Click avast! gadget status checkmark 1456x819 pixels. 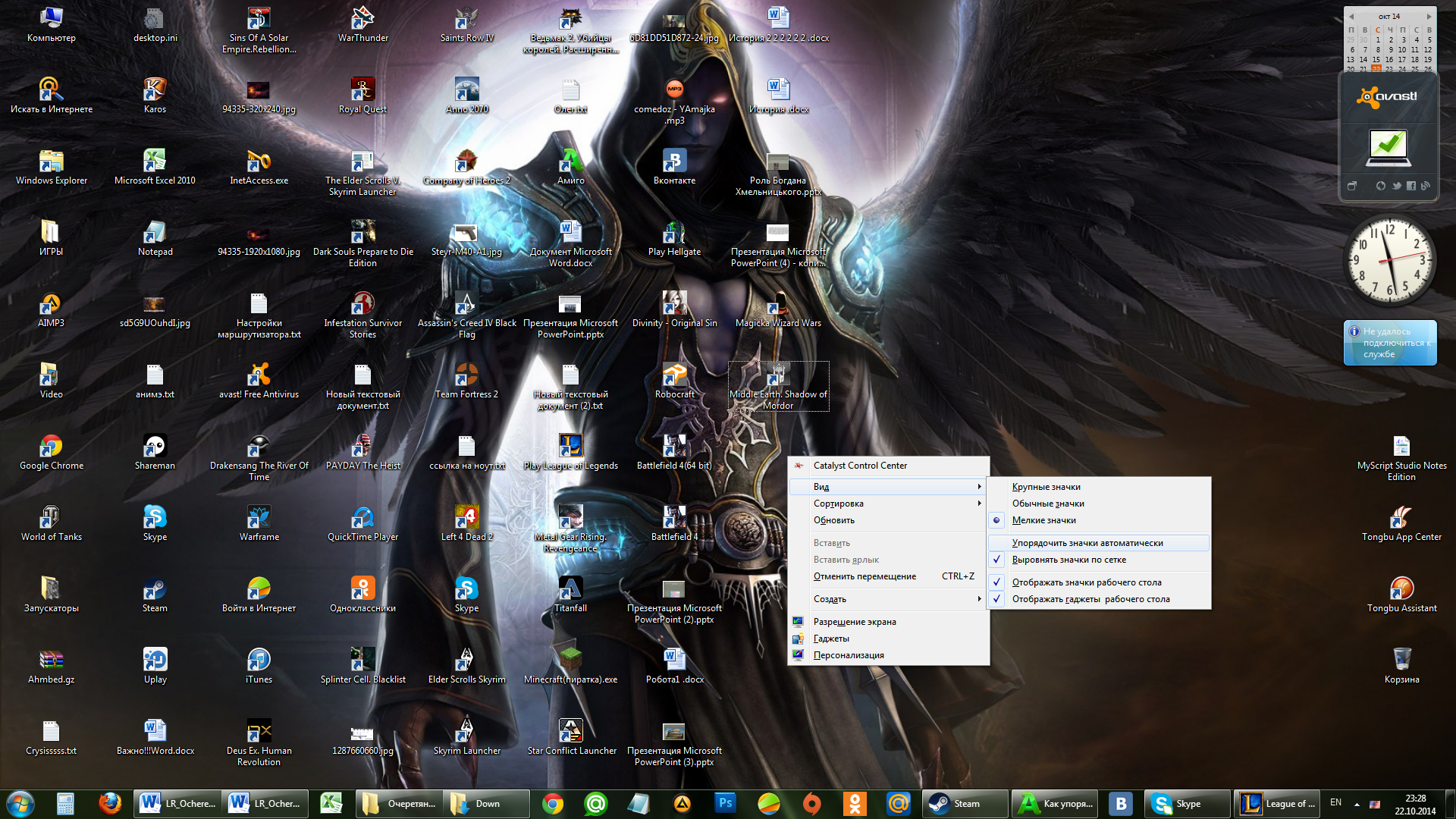[x=1389, y=147]
